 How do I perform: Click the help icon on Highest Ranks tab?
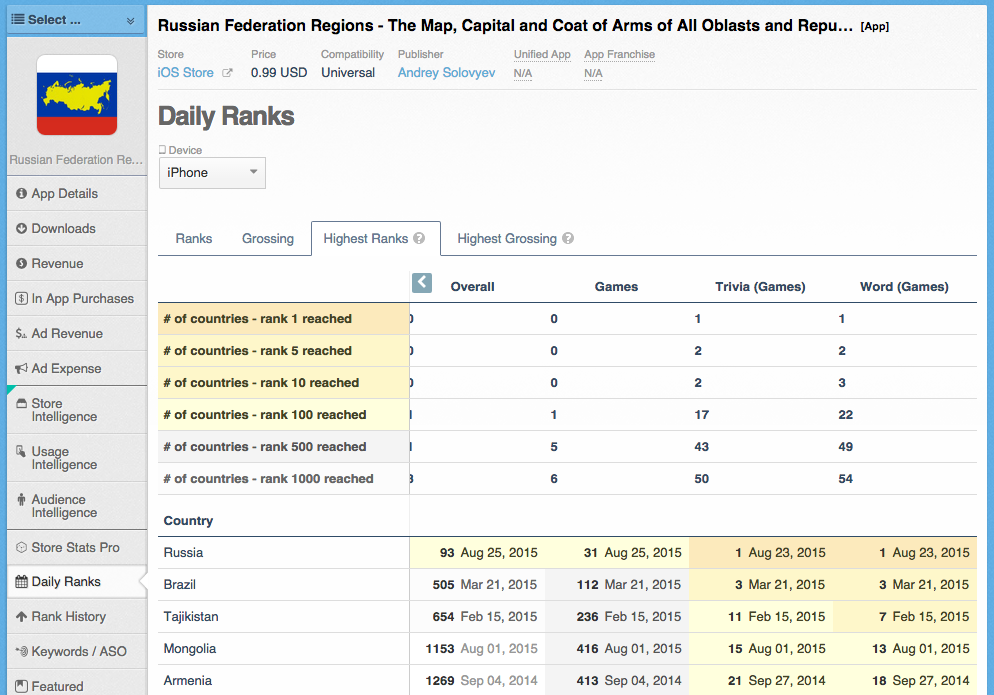(x=419, y=239)
